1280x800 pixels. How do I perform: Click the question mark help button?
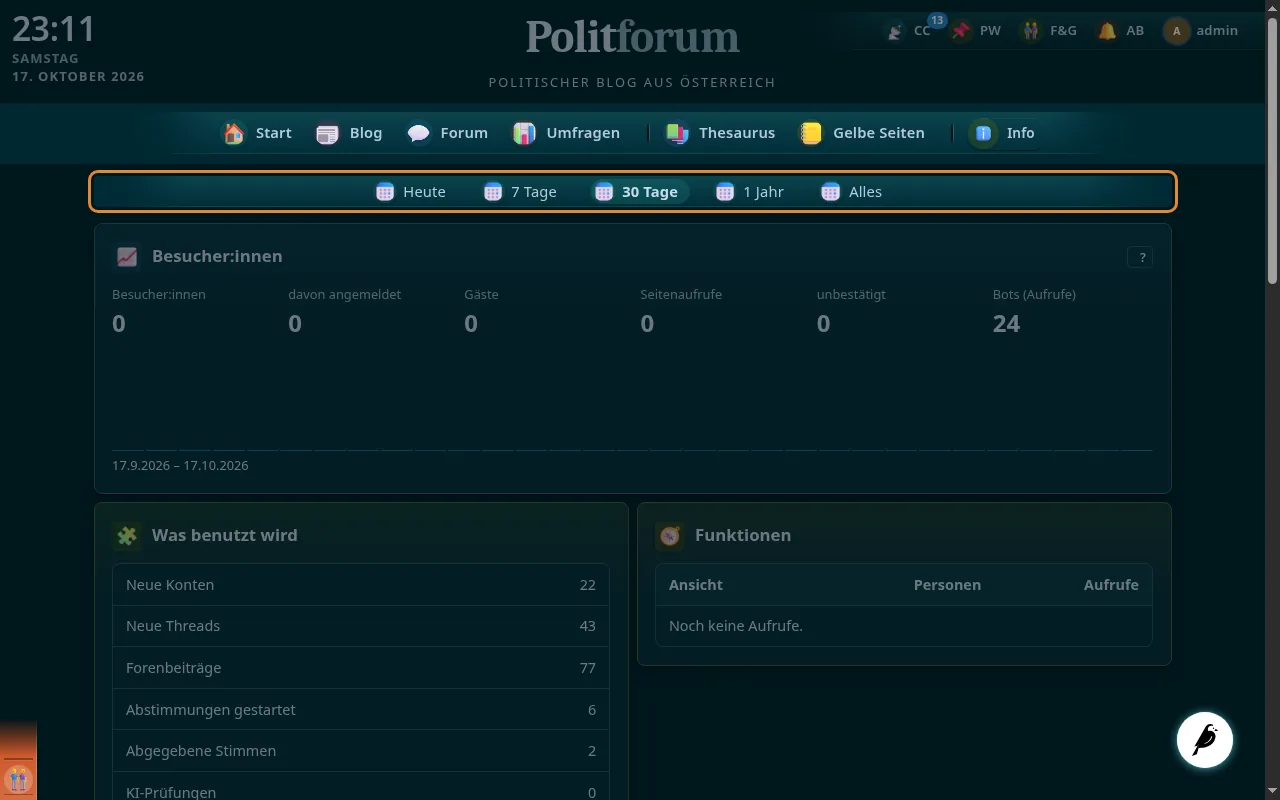1140,257
